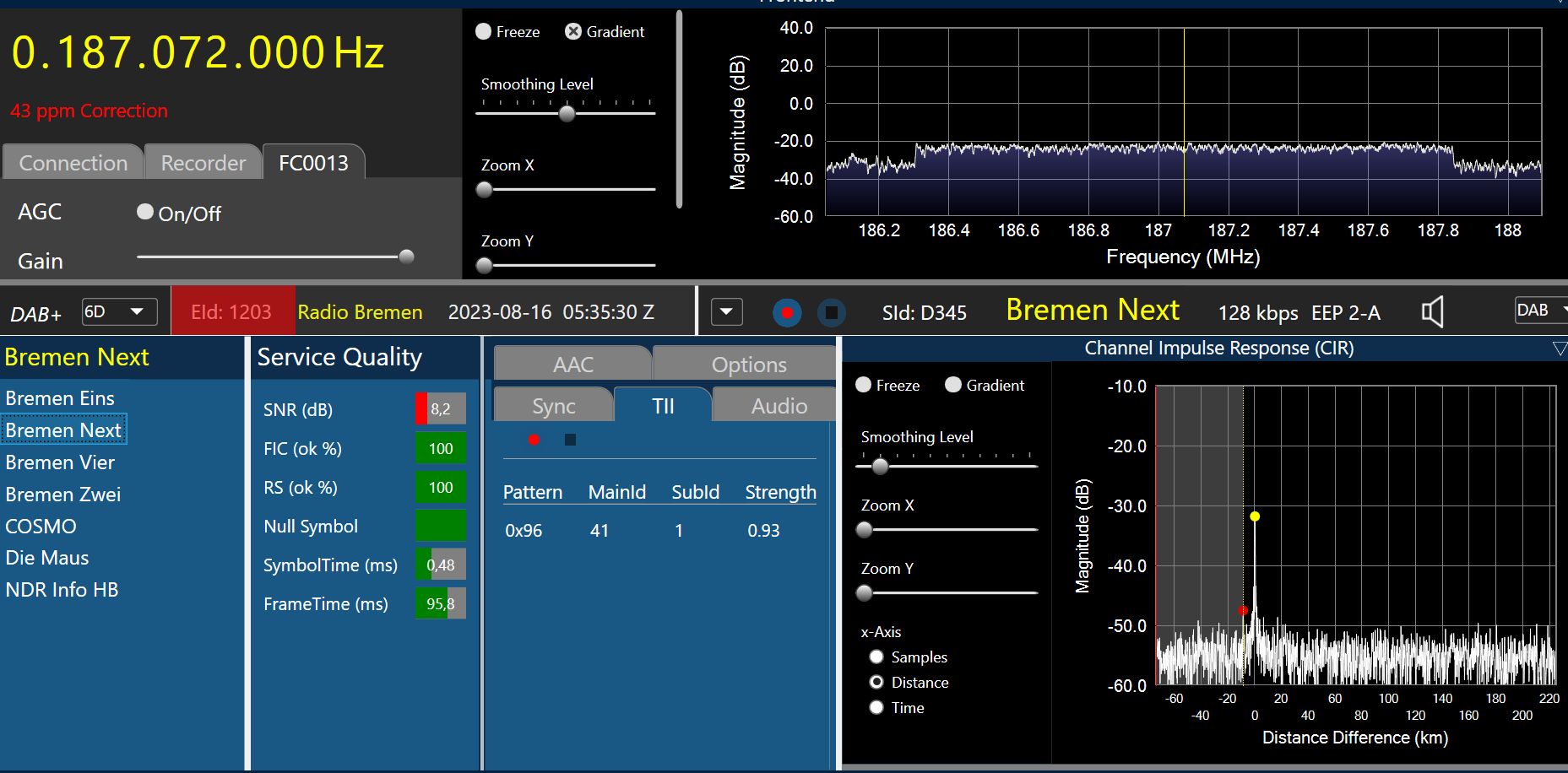
Task: Open the dropdown arrow left of record button
Action: (726, 312)
